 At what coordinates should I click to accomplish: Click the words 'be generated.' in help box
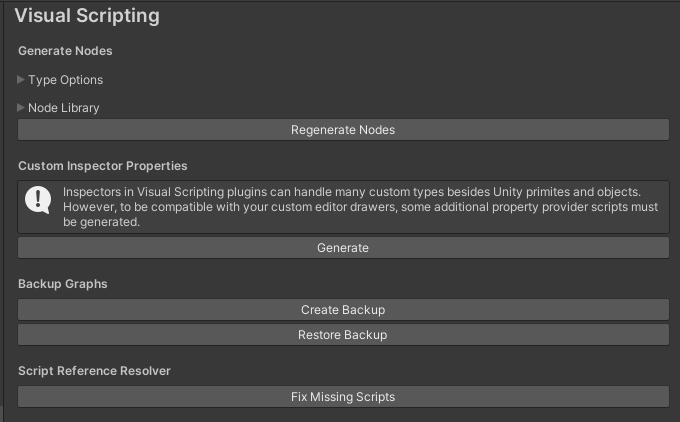point(101,222)
